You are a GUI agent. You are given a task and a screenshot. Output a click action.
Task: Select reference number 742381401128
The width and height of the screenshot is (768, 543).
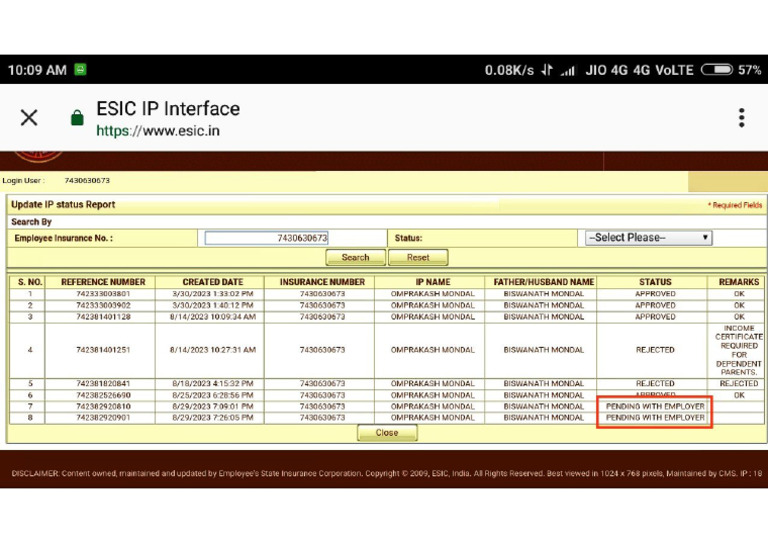pos(103,317)
